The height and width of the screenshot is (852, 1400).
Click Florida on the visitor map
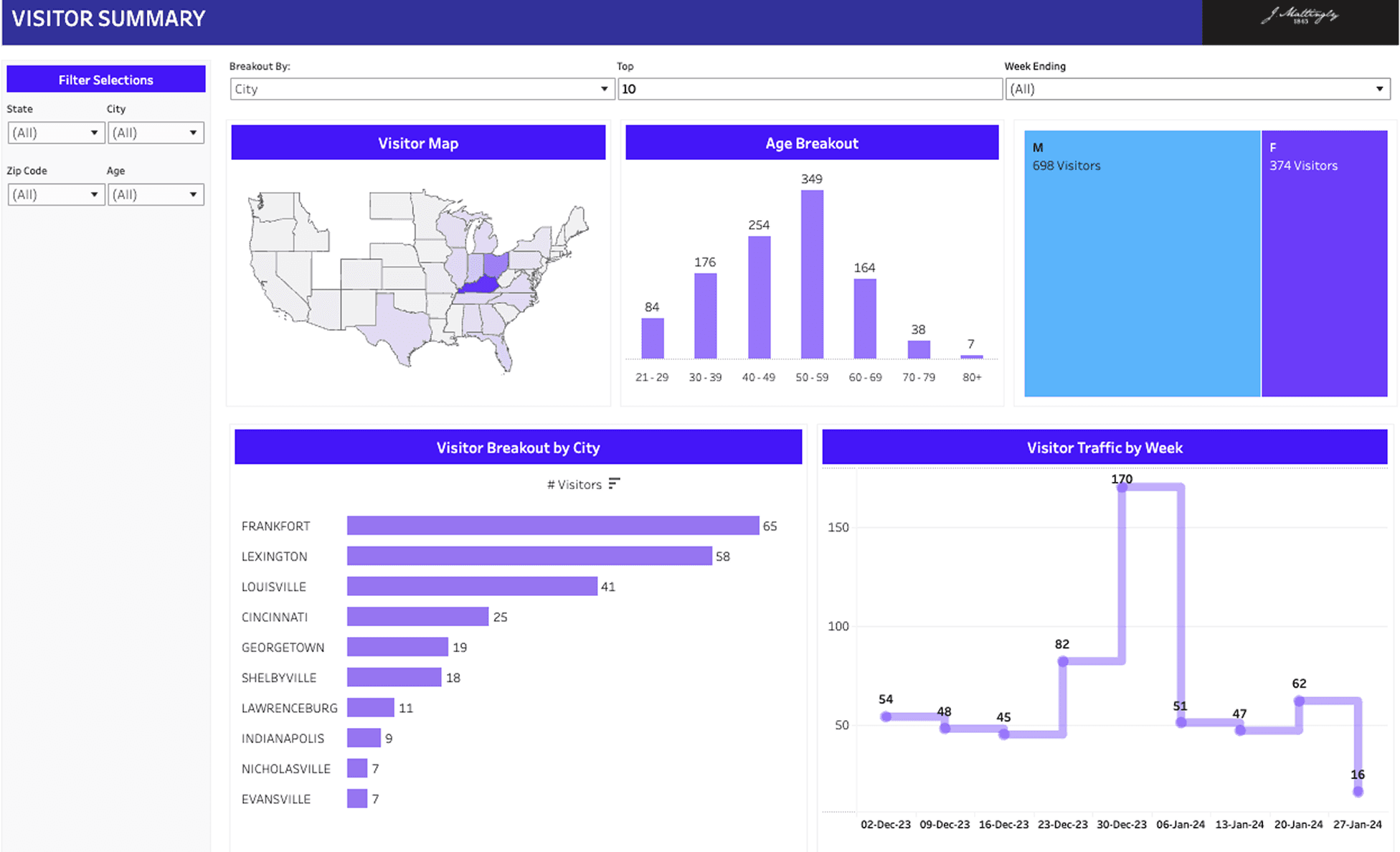(x=502, y=350)
